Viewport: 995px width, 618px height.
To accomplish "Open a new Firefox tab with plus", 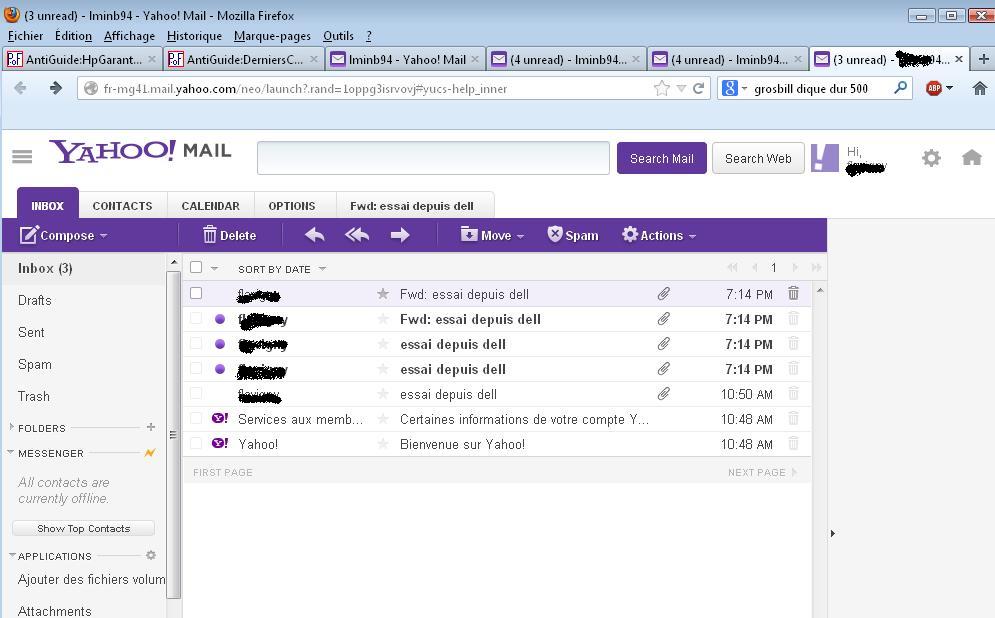I will 983,59.
